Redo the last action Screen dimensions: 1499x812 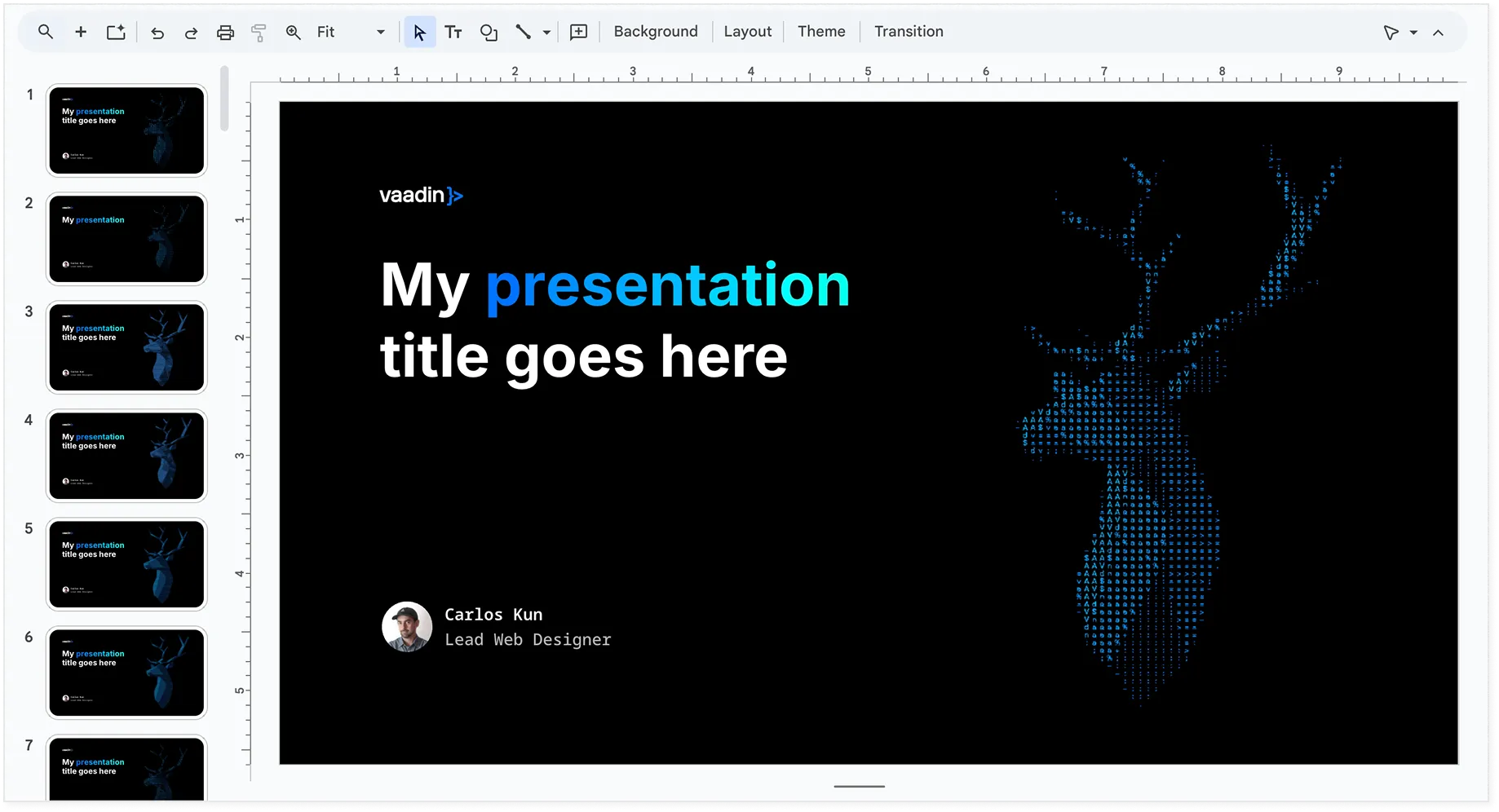191,33
